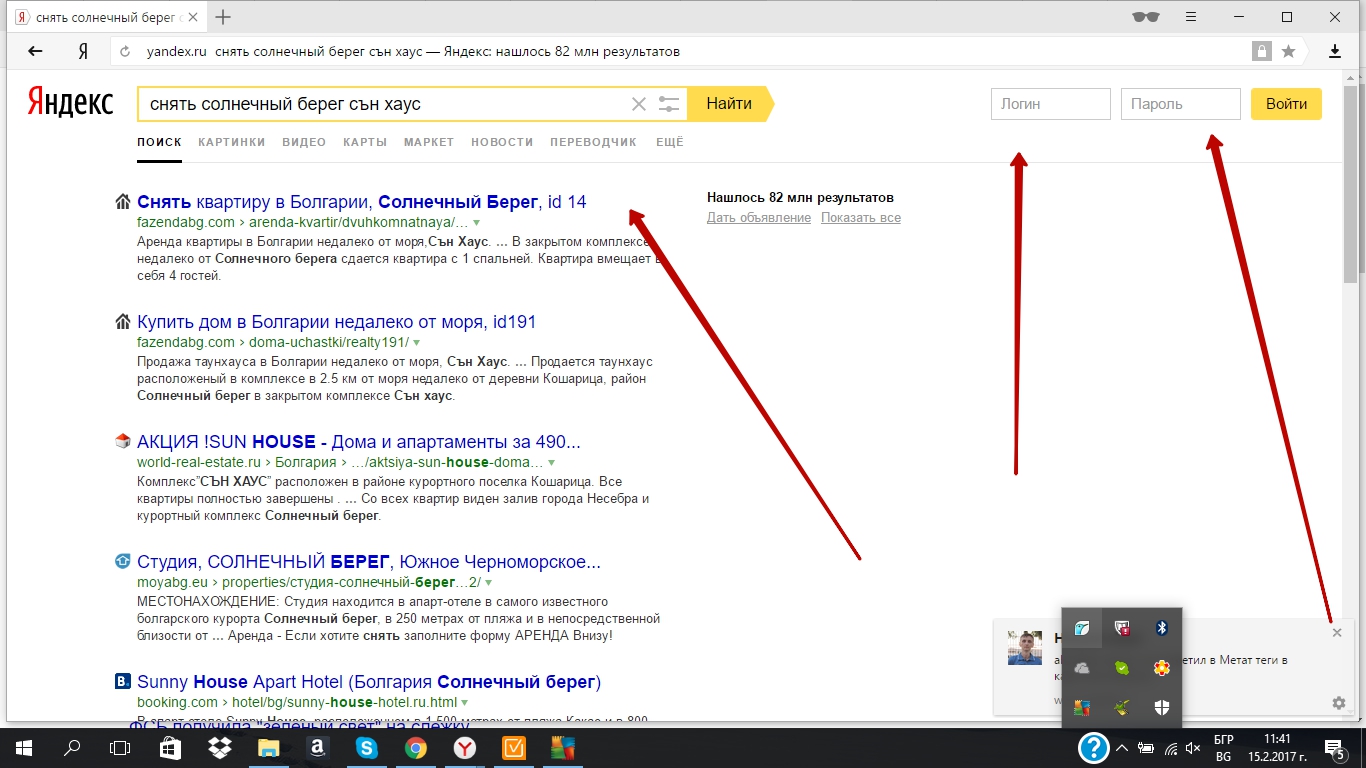Click the Yandex logo
The image size is (1366, 768).
[70, 102]
